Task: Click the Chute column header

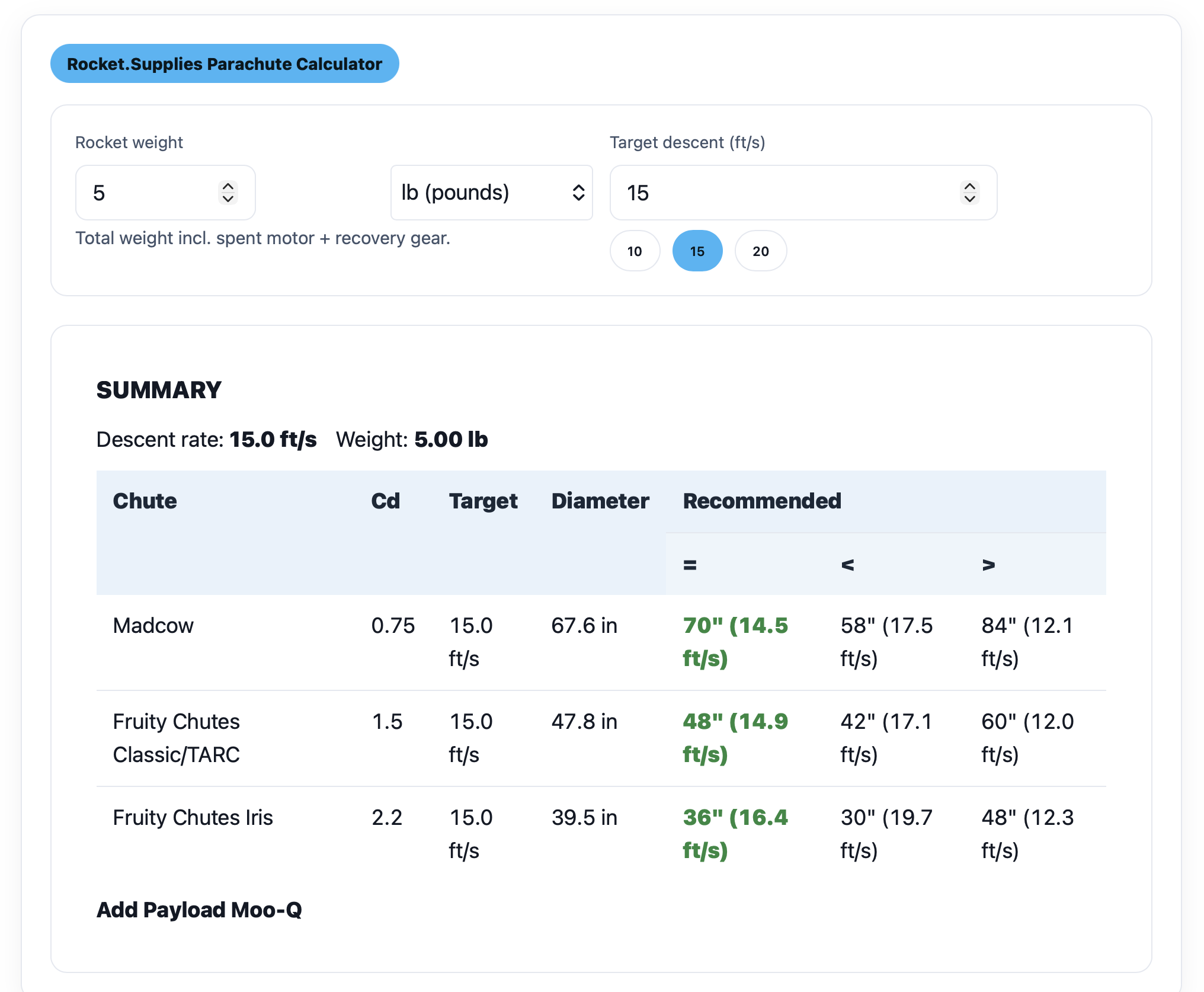Action: (x=145, y=501)
